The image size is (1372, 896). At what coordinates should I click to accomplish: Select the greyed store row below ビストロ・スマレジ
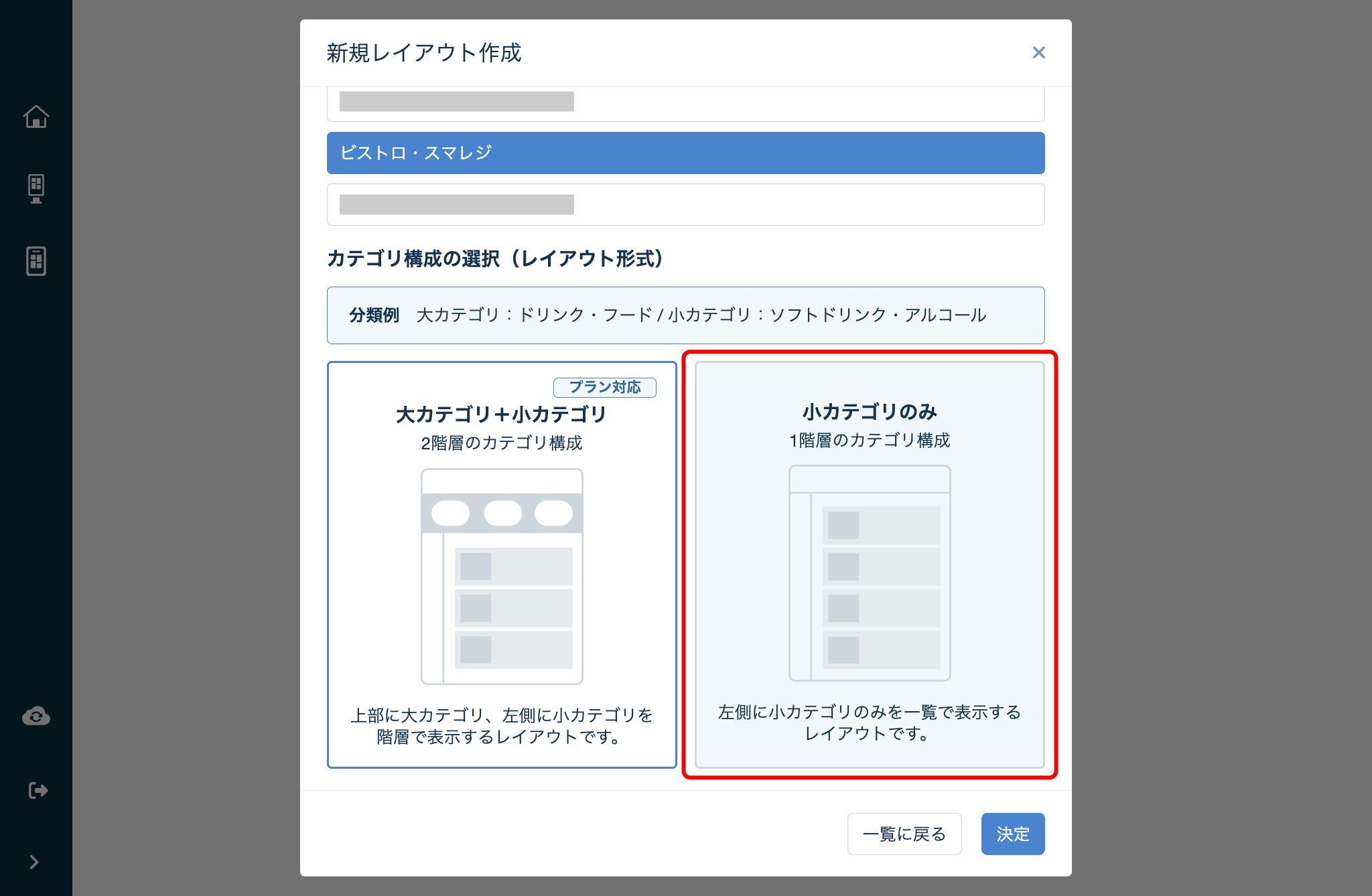pyautogui.click(x=686, y=204)
